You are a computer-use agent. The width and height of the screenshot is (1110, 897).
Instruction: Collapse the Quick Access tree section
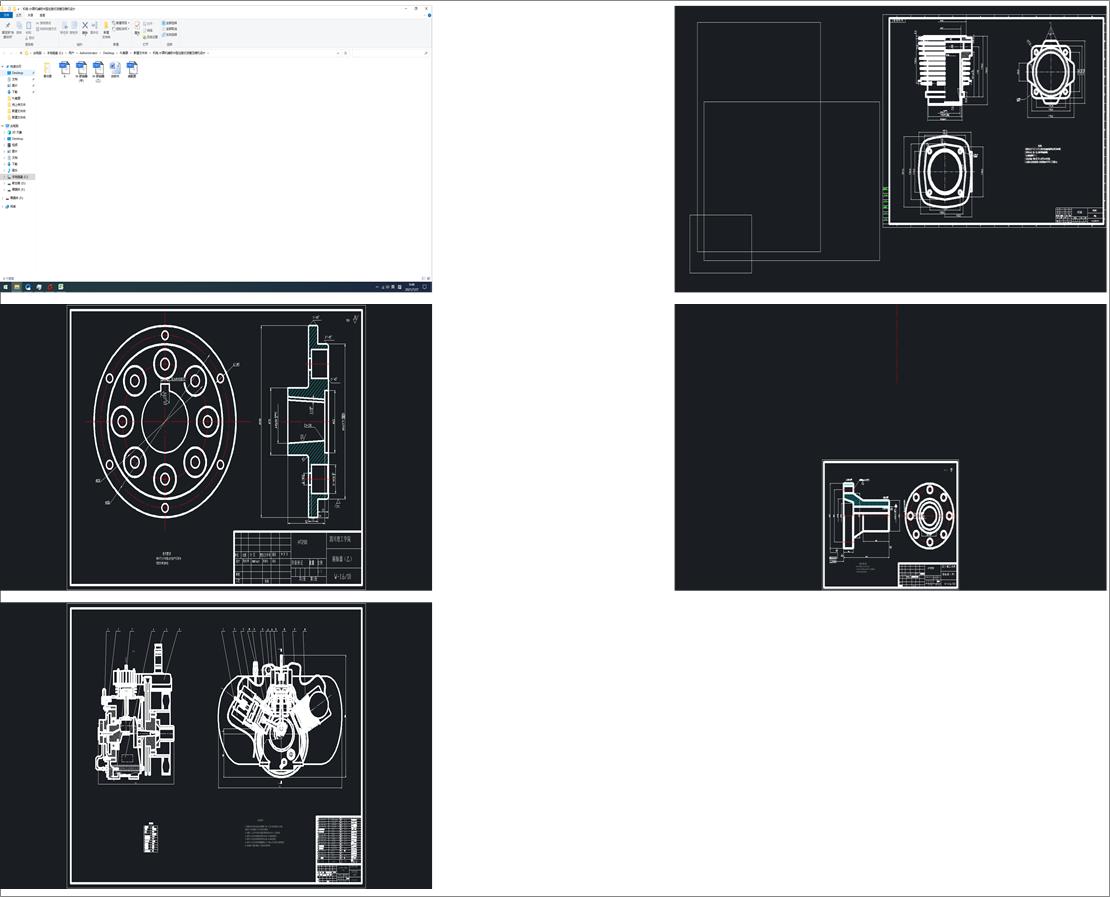pyautogui.click(x=4, y=66)
